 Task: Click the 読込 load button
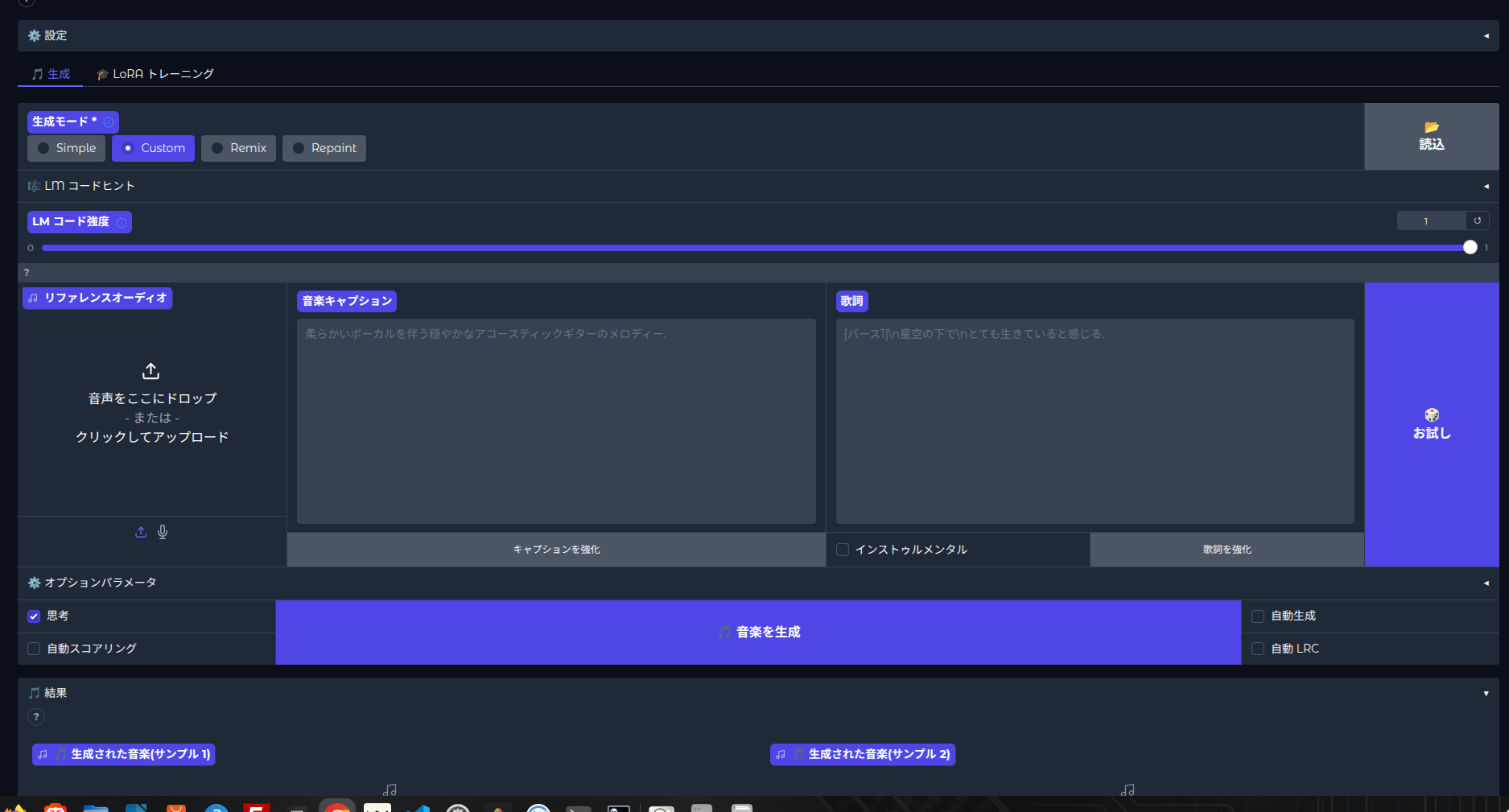click(x=1432, y=136)
